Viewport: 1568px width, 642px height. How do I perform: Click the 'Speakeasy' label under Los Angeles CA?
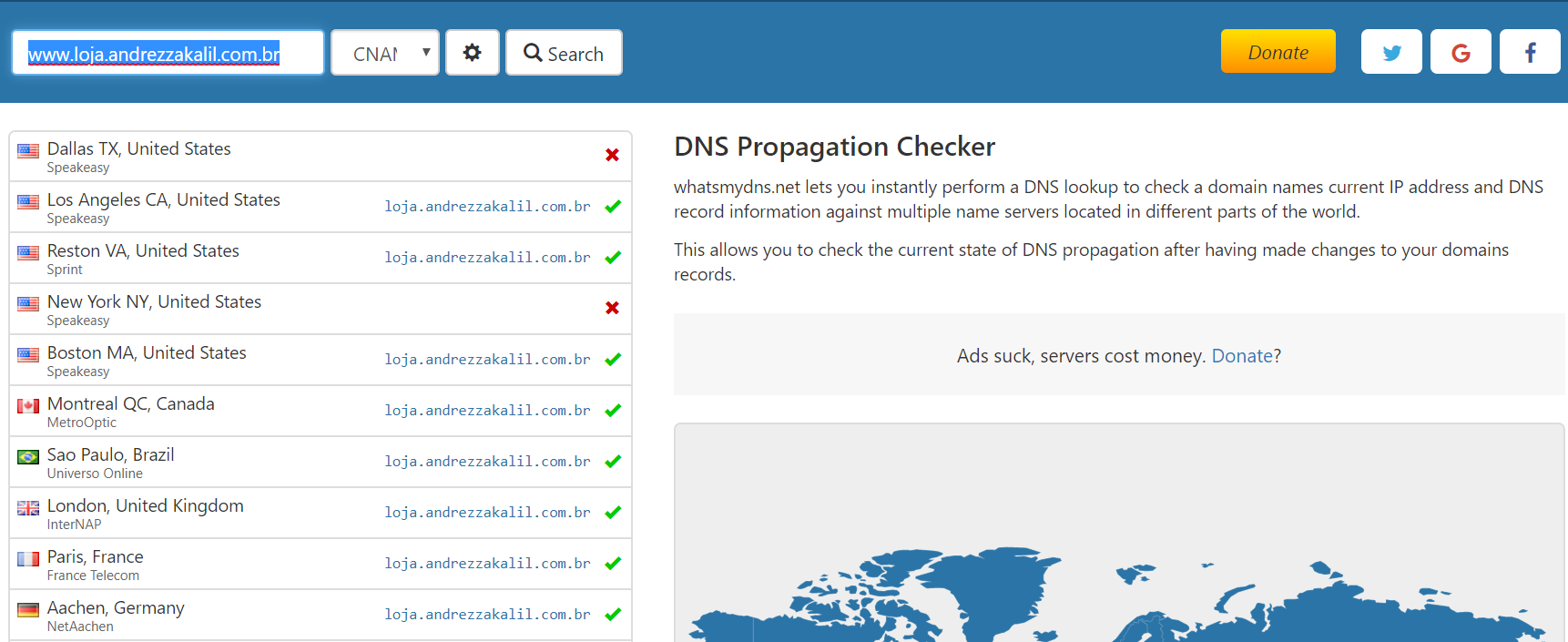click(78, 219)
